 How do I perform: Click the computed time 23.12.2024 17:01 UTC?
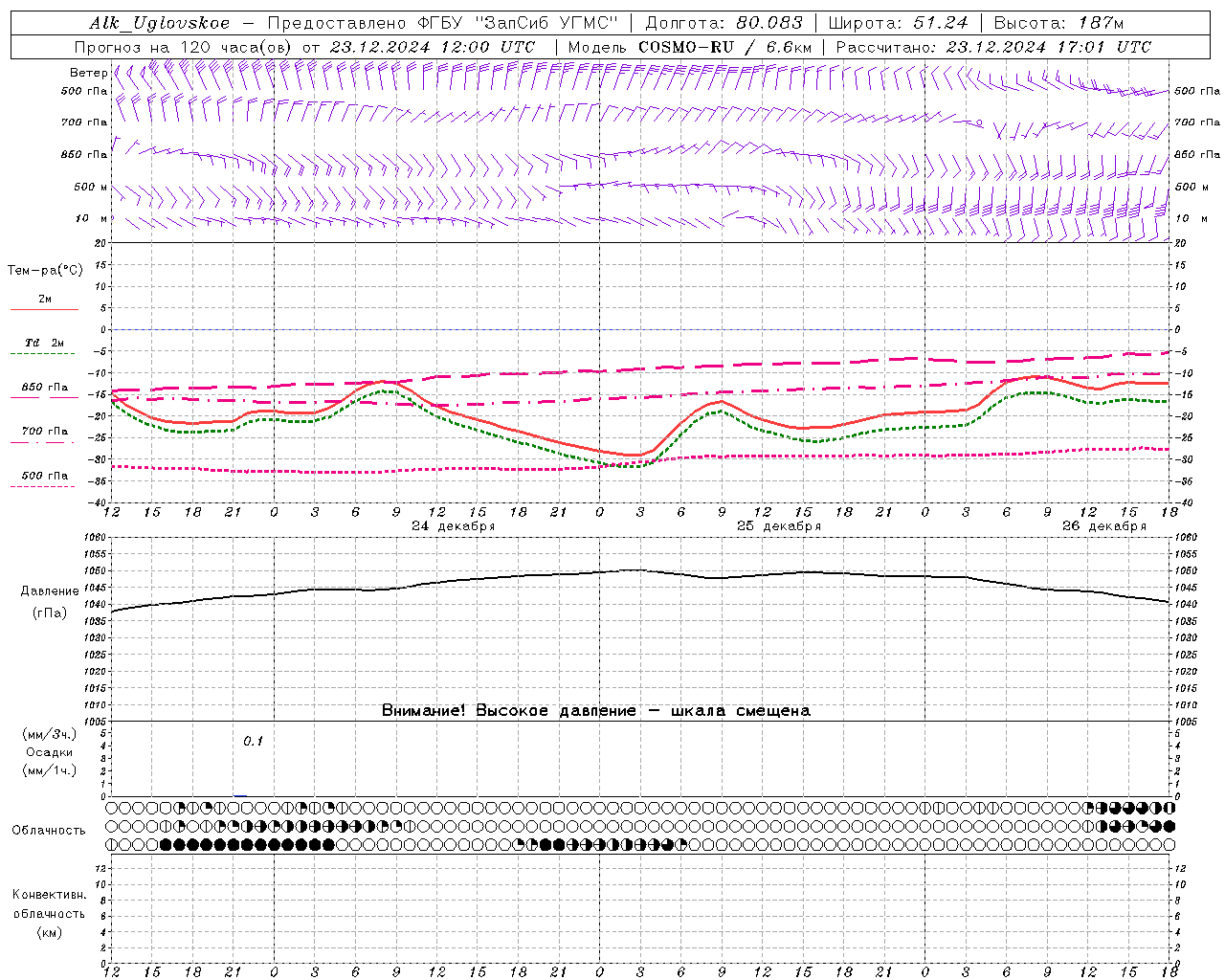pyautogui.click(x=1049, y=47)
